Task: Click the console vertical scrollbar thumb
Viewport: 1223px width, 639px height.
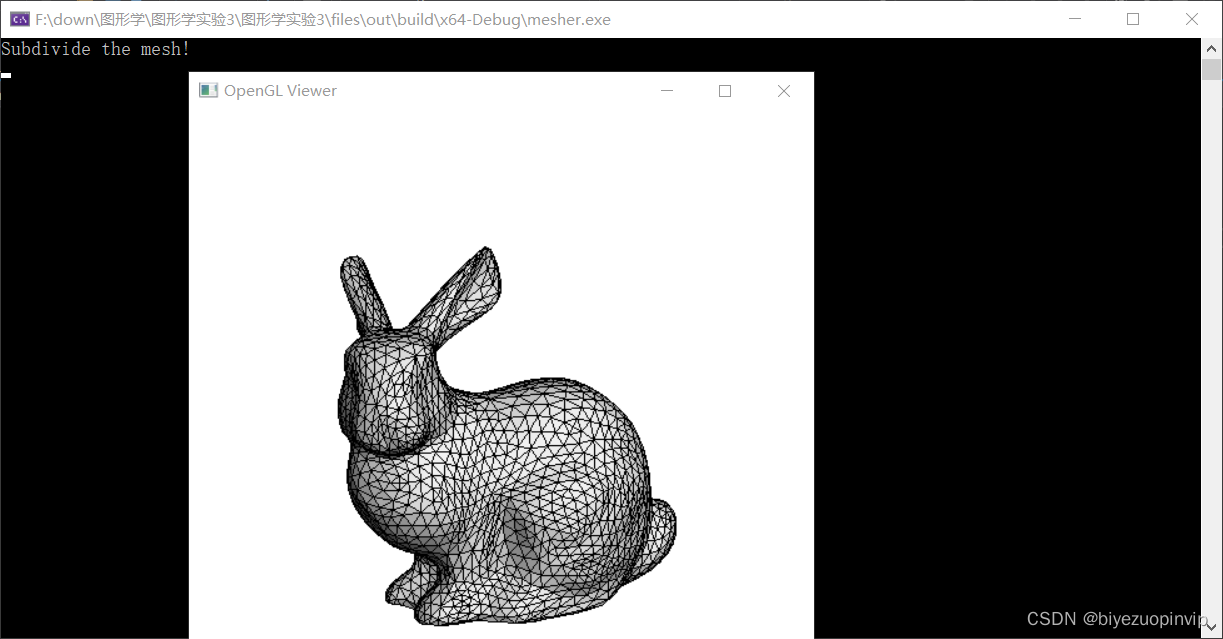Action: click(1212, 69)
